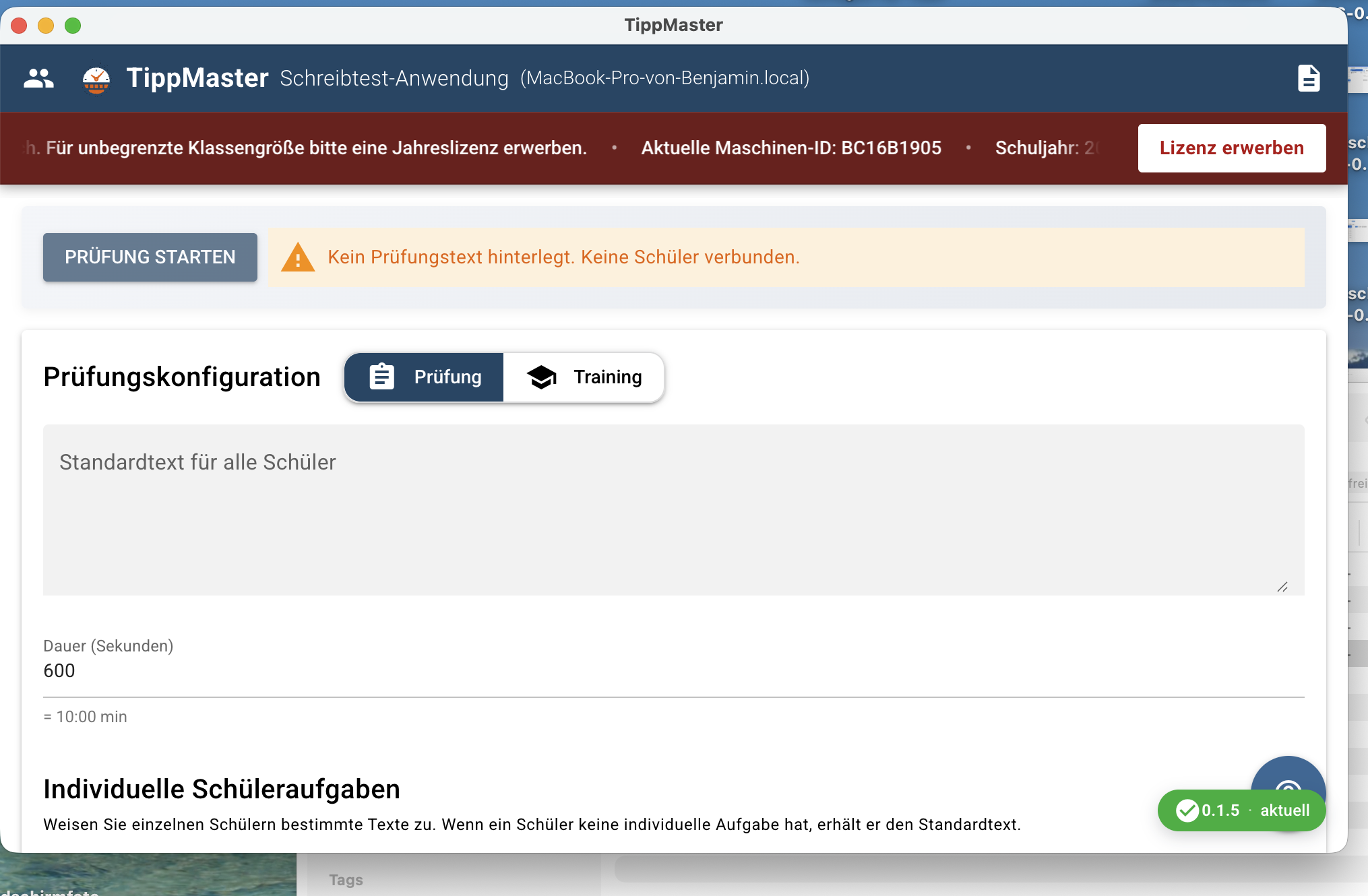Focus the Standardtext für alle Schüler textarea
Viewport: 1368px width, 896px height.
[674, 510]
